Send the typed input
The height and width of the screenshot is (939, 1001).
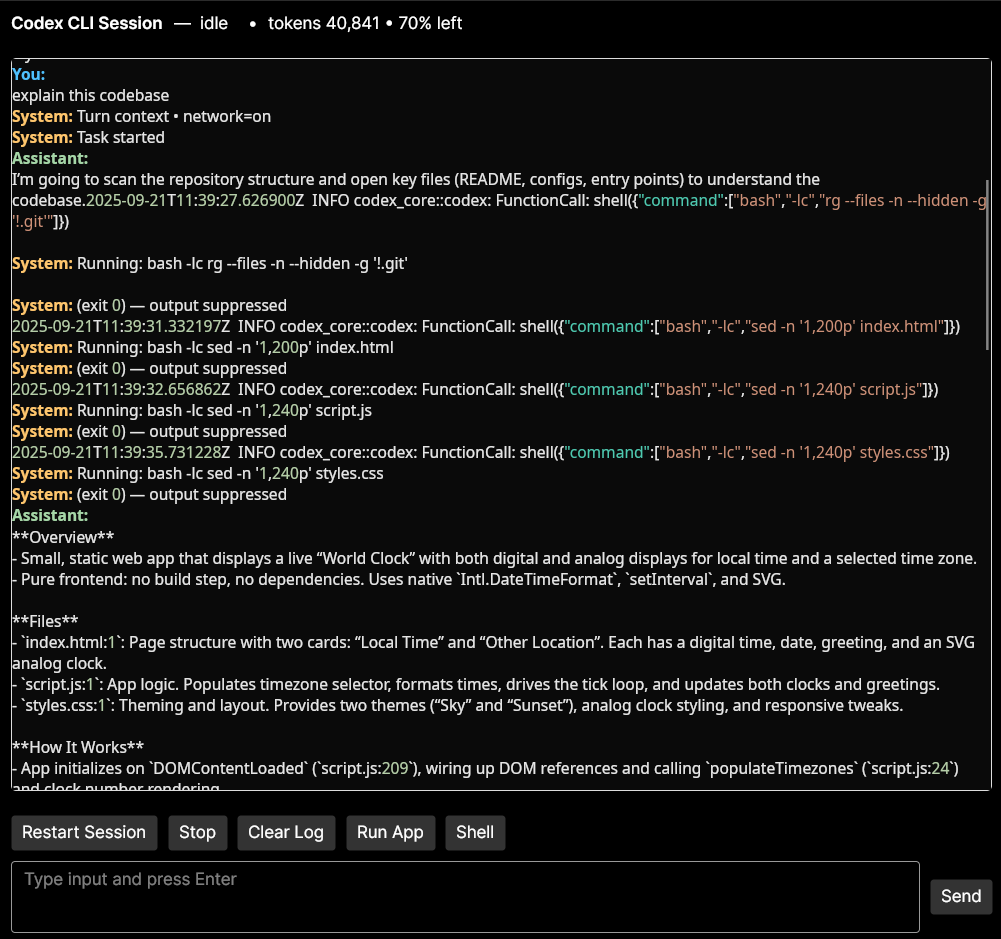960,897
